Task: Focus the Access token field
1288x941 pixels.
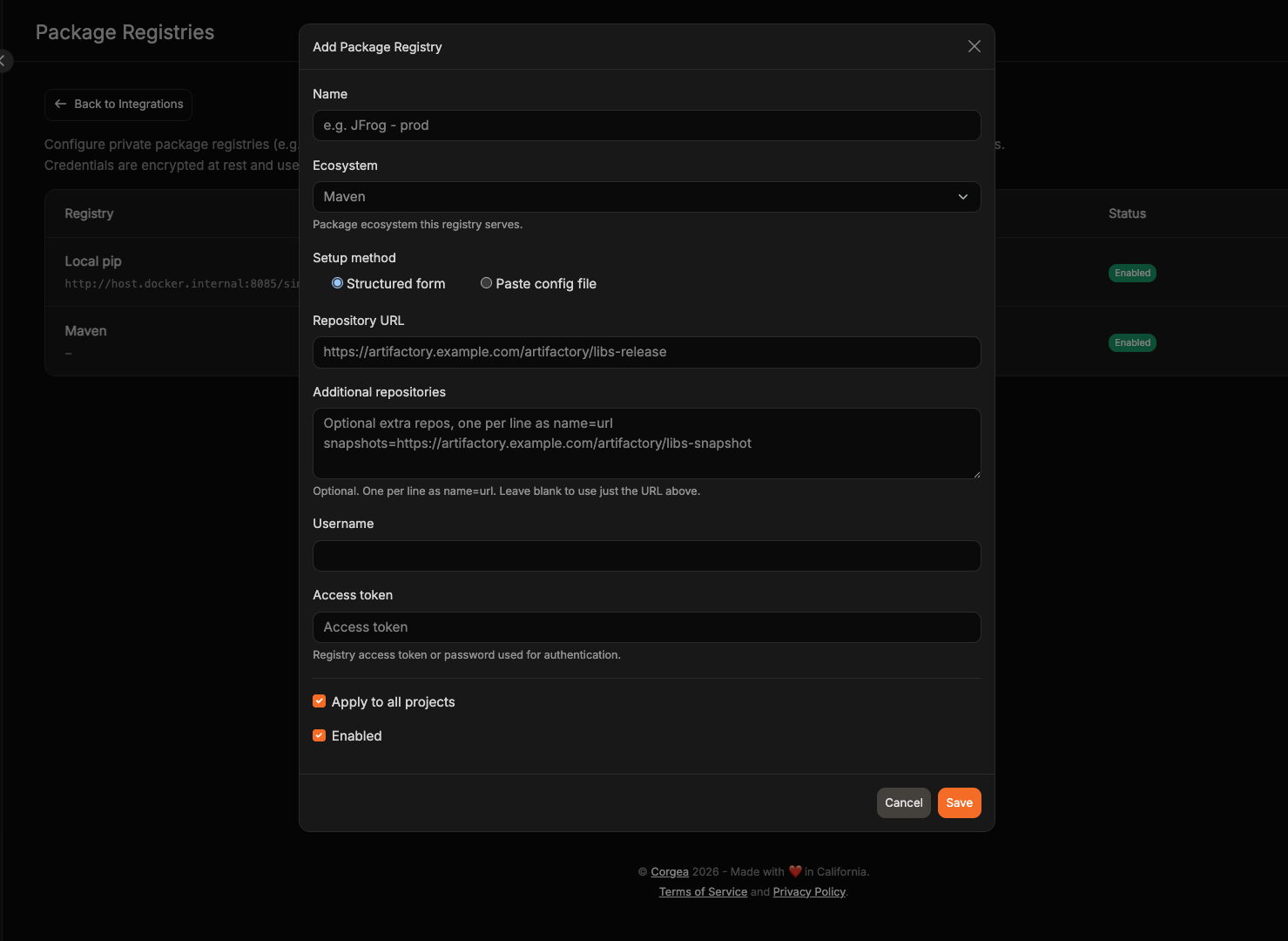Action: coord(646,627)
